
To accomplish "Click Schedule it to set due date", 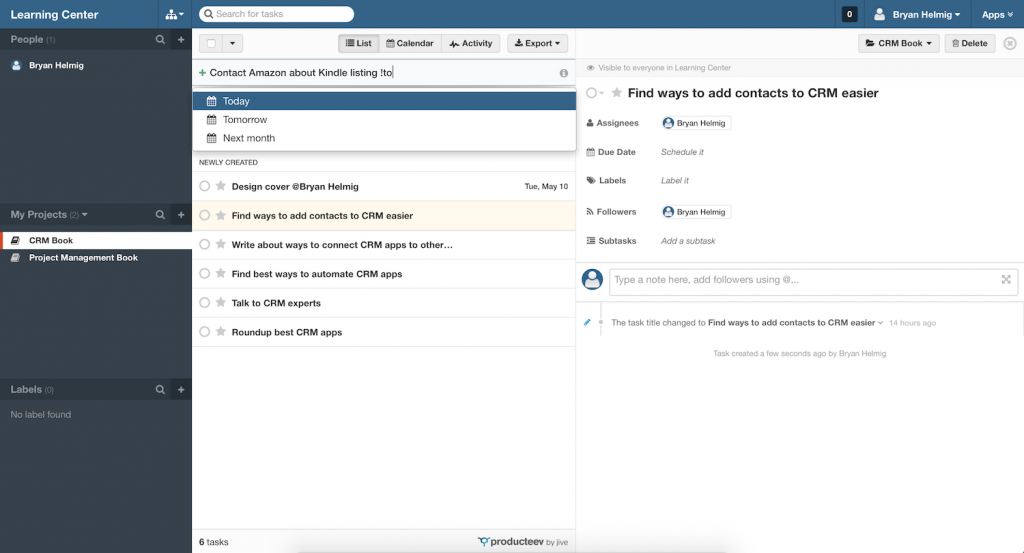I will coord(682,152).
